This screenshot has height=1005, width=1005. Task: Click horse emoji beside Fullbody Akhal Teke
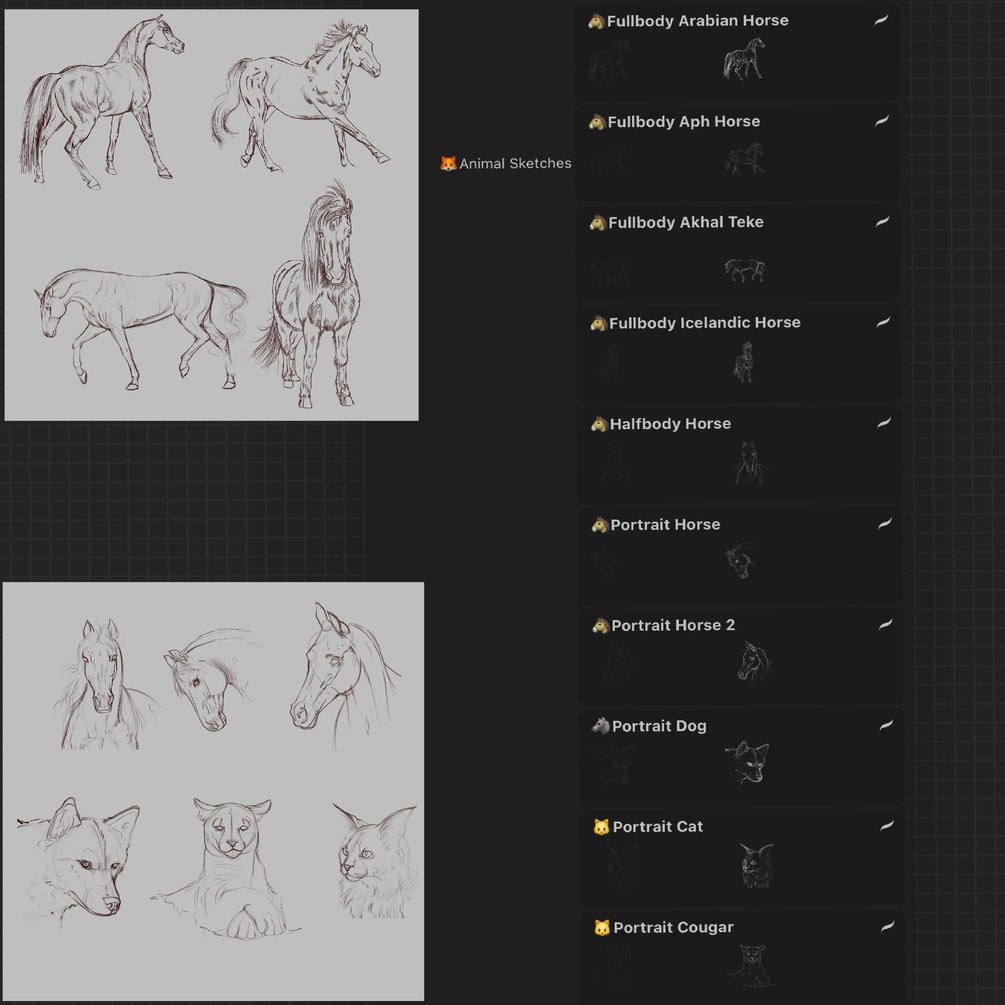(597, 222)
